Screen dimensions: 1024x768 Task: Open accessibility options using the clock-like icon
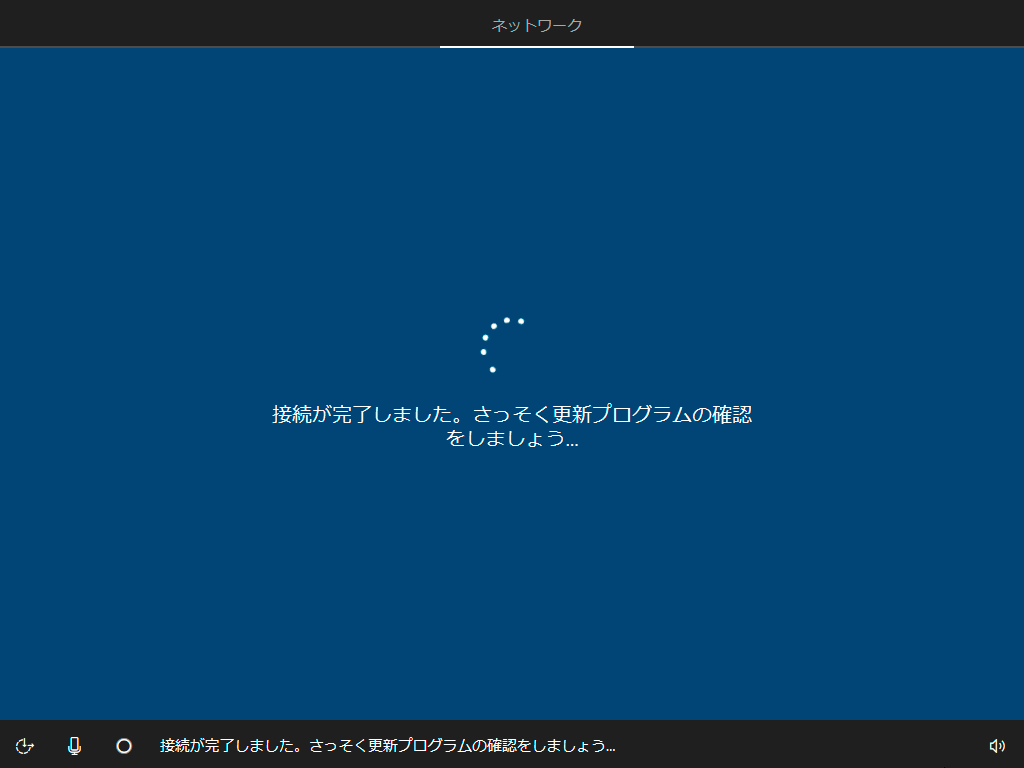click(x=24, y=745)
